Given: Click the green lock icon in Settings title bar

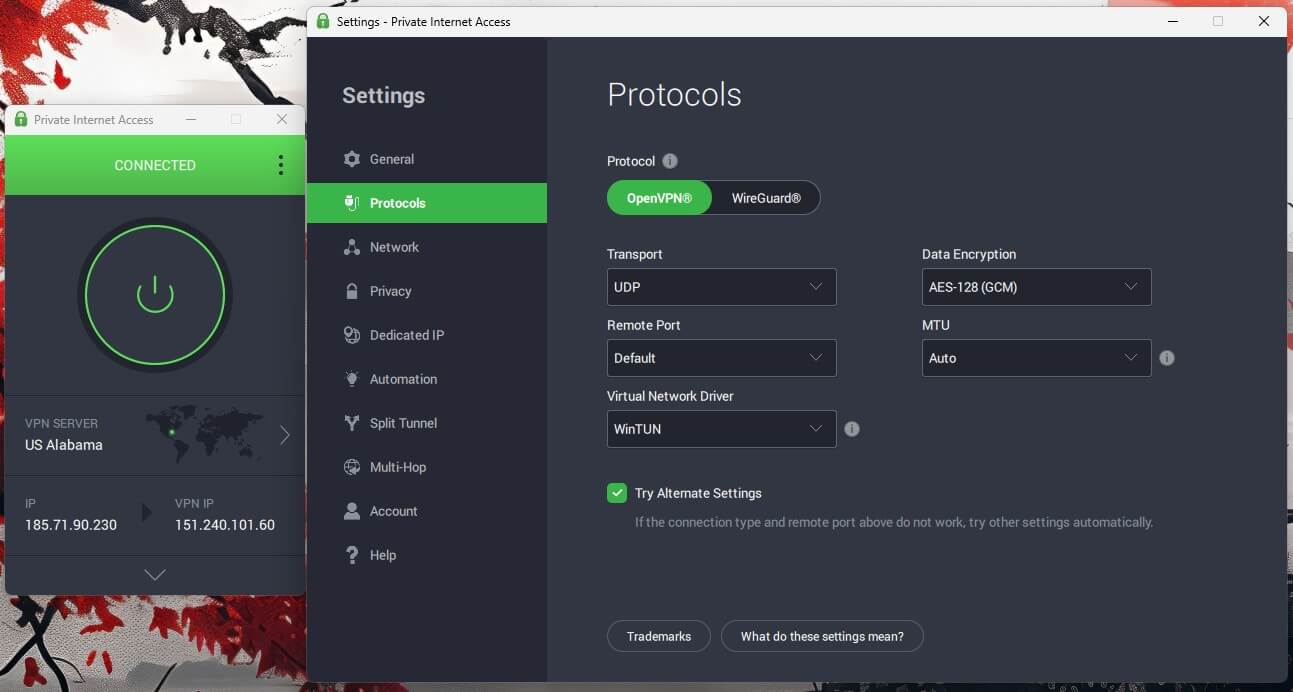Looking at the screenshot, I should coord(322,21).
